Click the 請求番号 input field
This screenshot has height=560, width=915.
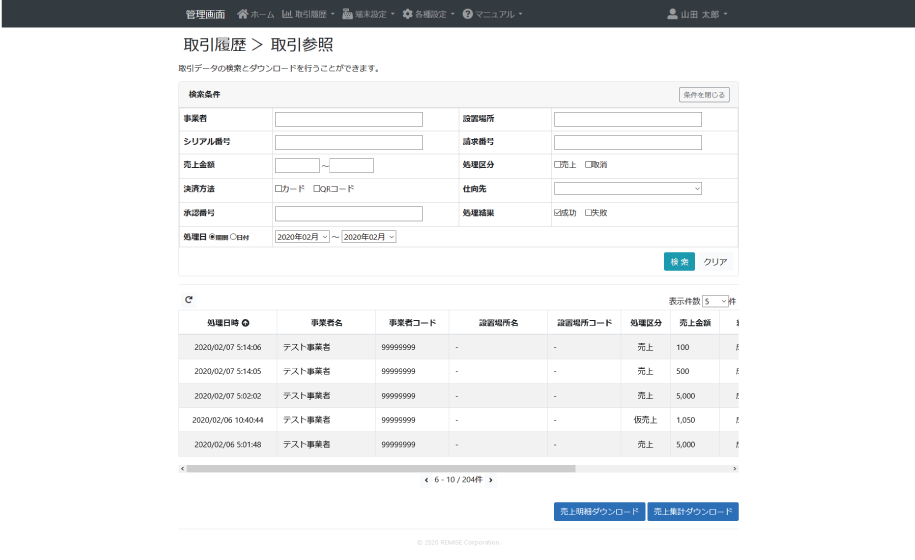click(x=627, y=142)
